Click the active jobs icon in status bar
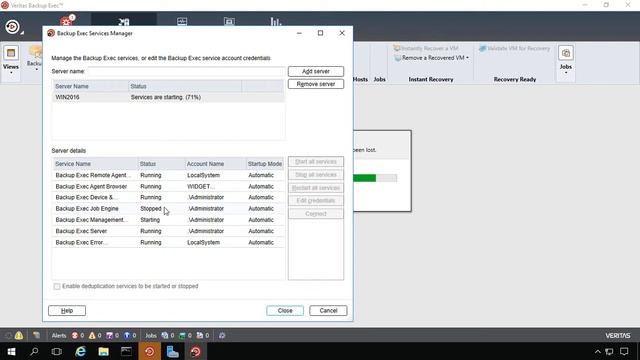 point(165,336)
